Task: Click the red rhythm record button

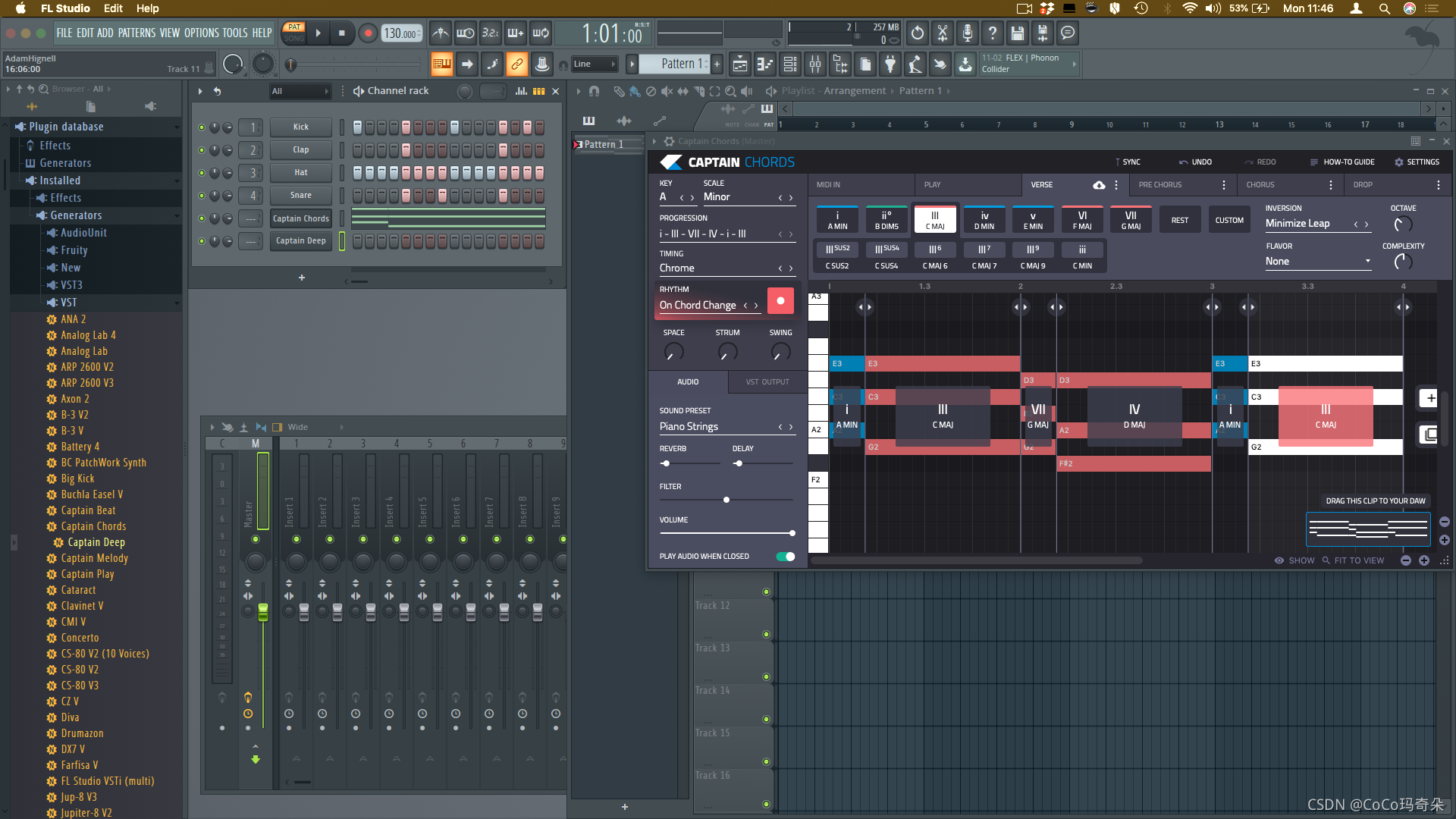Action: [x=780, y=301]
